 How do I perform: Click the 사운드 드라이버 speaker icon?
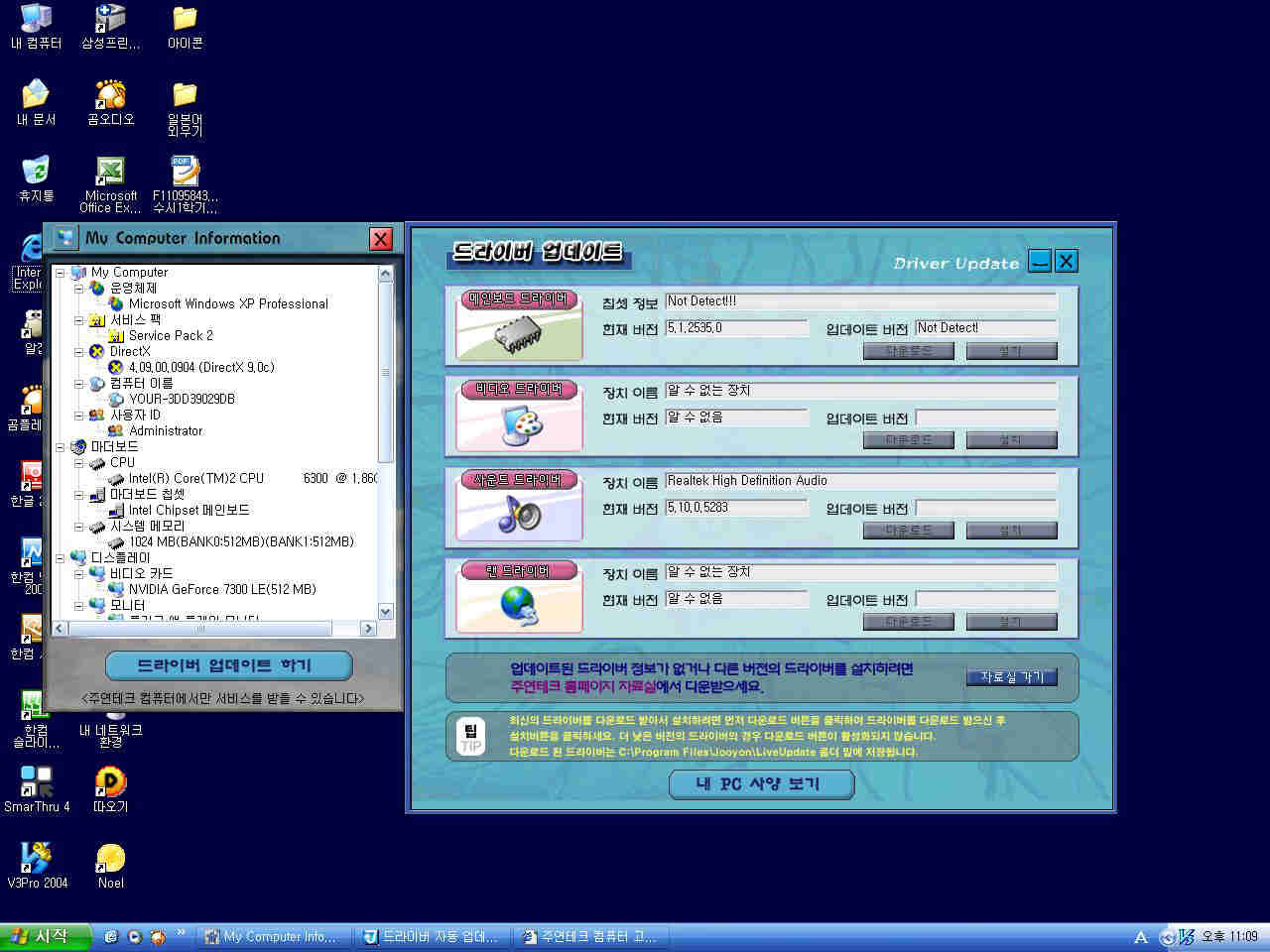coord(519,516)
